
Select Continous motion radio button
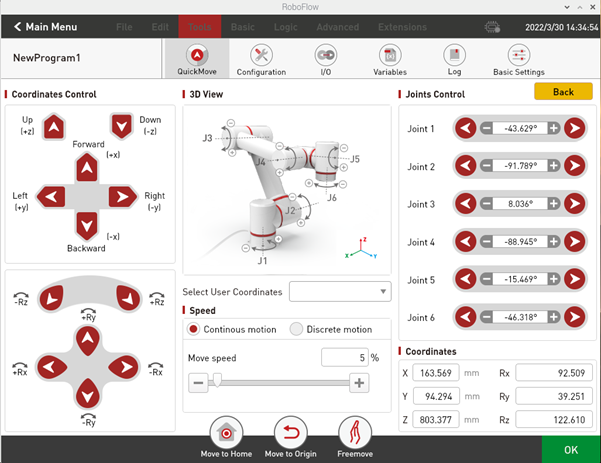pyautogui.click(x=195, y=329)
